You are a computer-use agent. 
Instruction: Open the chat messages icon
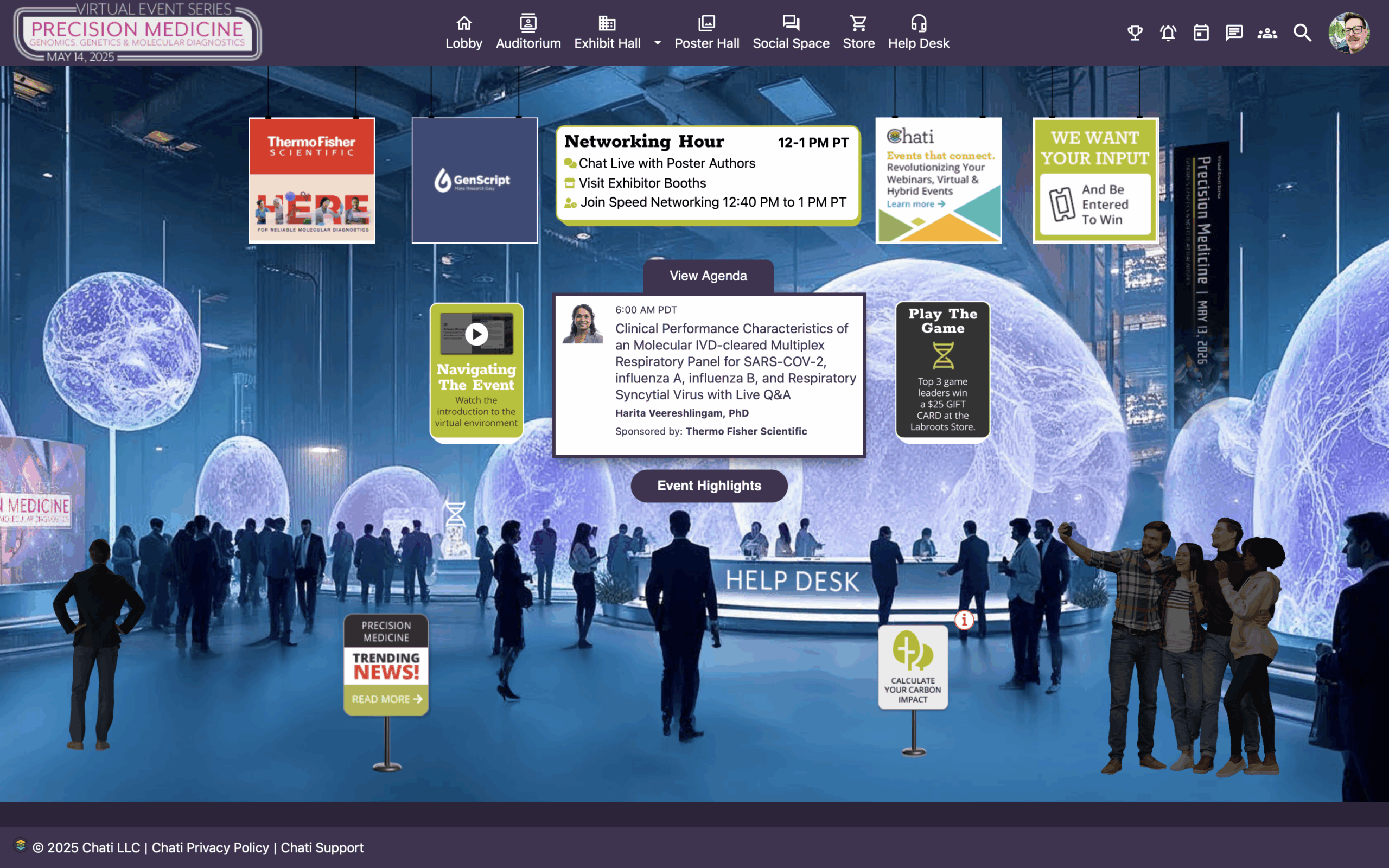click(x=1234, y=33)
